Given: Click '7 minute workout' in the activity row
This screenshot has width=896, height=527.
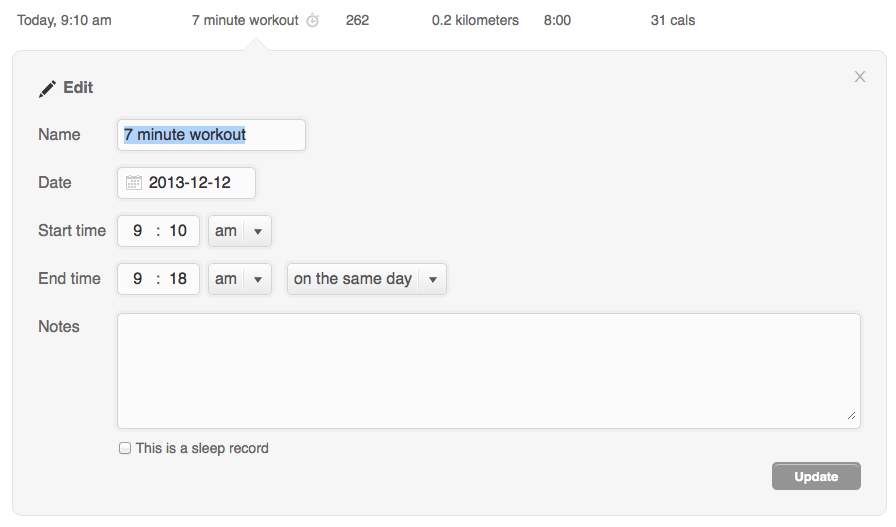Looking at the screenshot, I should pos(245,21).
